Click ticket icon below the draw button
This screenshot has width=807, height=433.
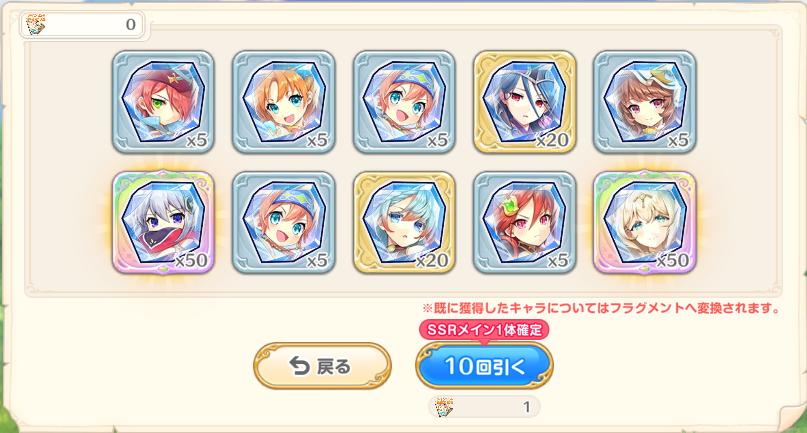click(444, 407)
